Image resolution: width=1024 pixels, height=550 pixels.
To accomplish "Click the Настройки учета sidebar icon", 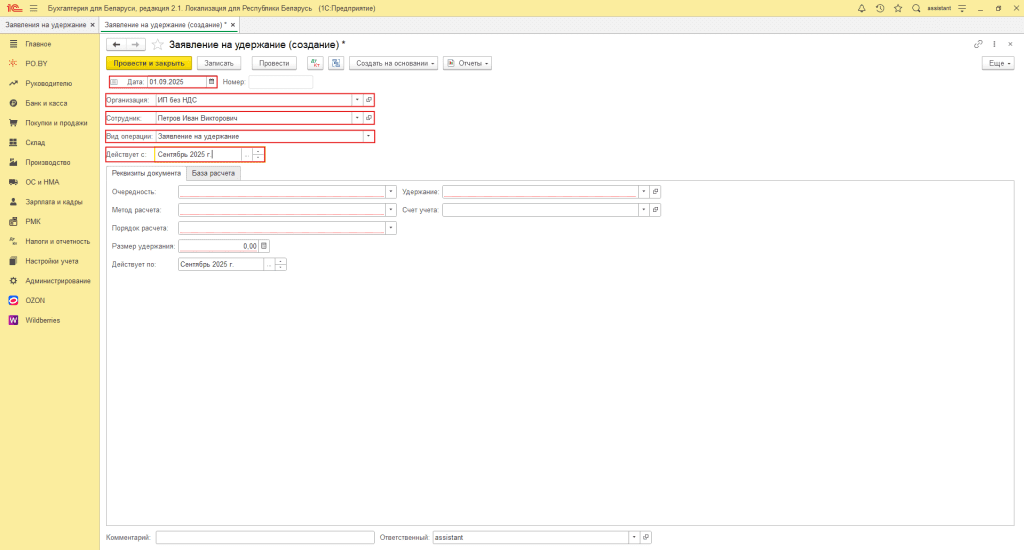I will click(13, 261).
